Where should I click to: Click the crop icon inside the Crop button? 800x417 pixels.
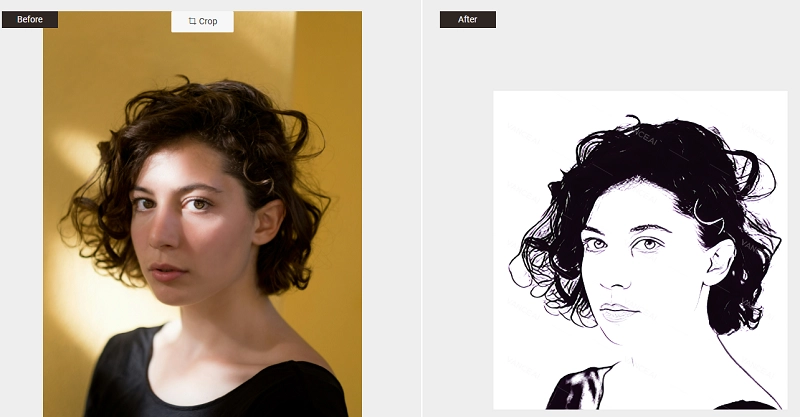pyautogui.click(x=192, y=21)
